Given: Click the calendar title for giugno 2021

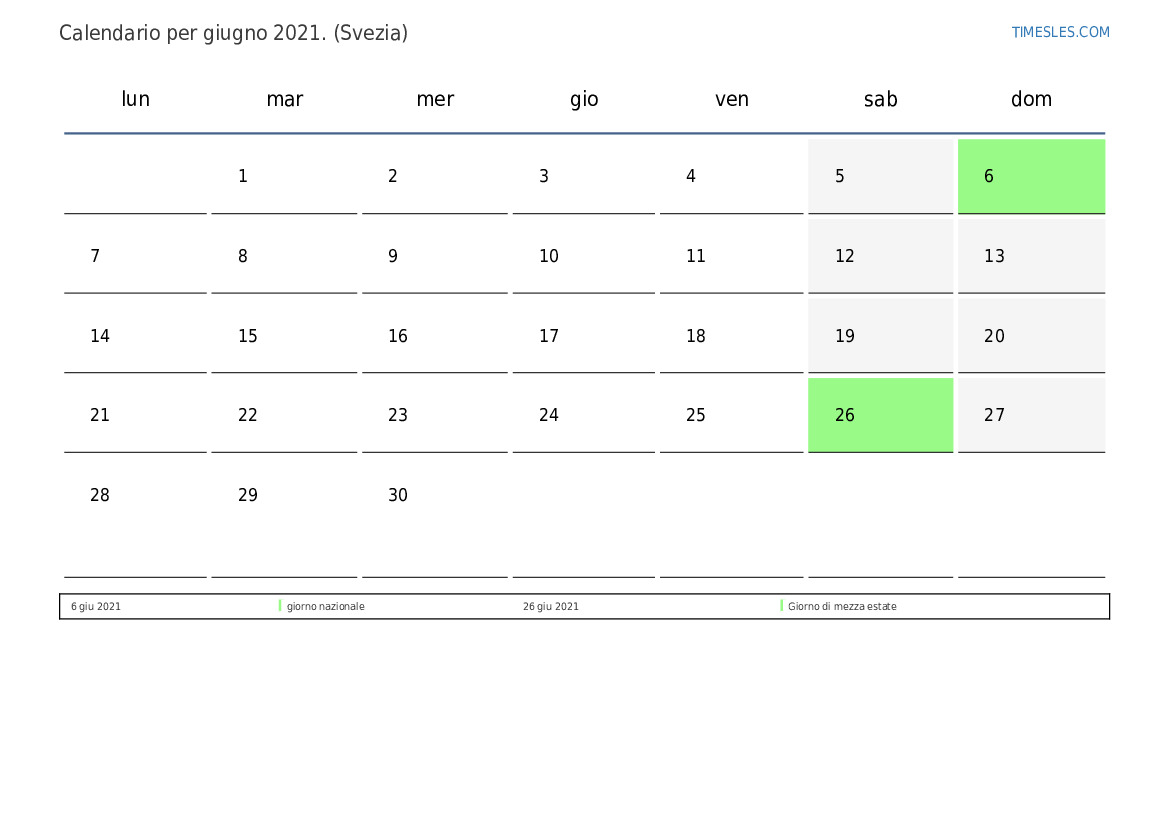Looking at the screenshot, I should coord(233,33).
